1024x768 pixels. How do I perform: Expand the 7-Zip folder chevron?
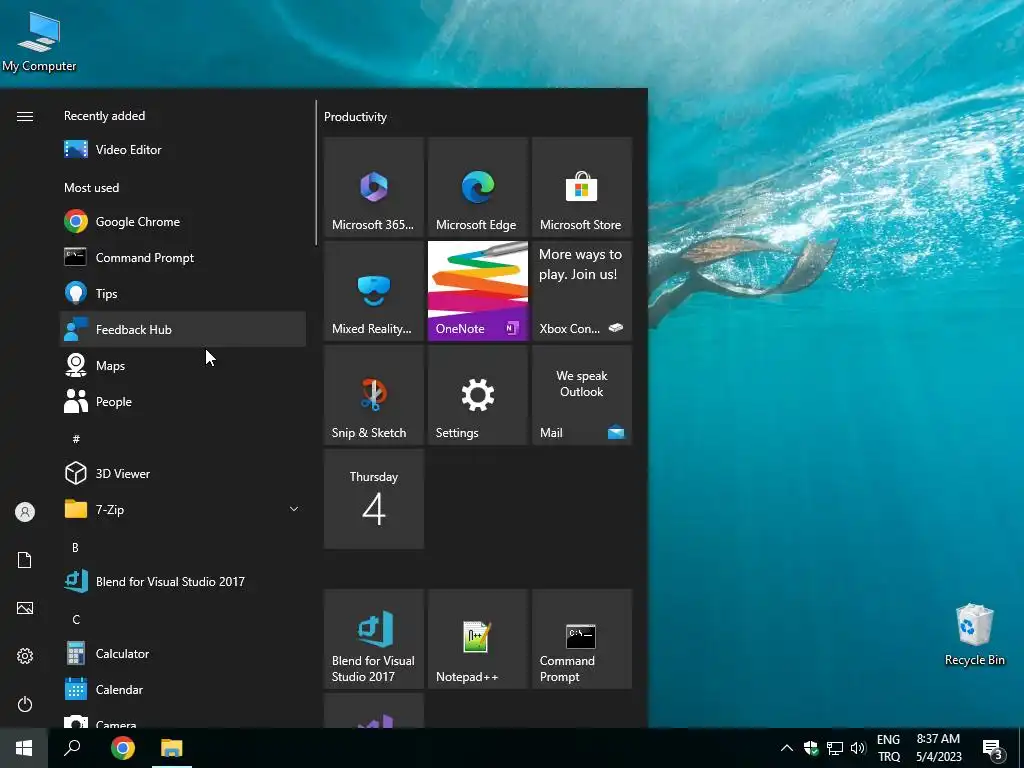tap(294, 509)
